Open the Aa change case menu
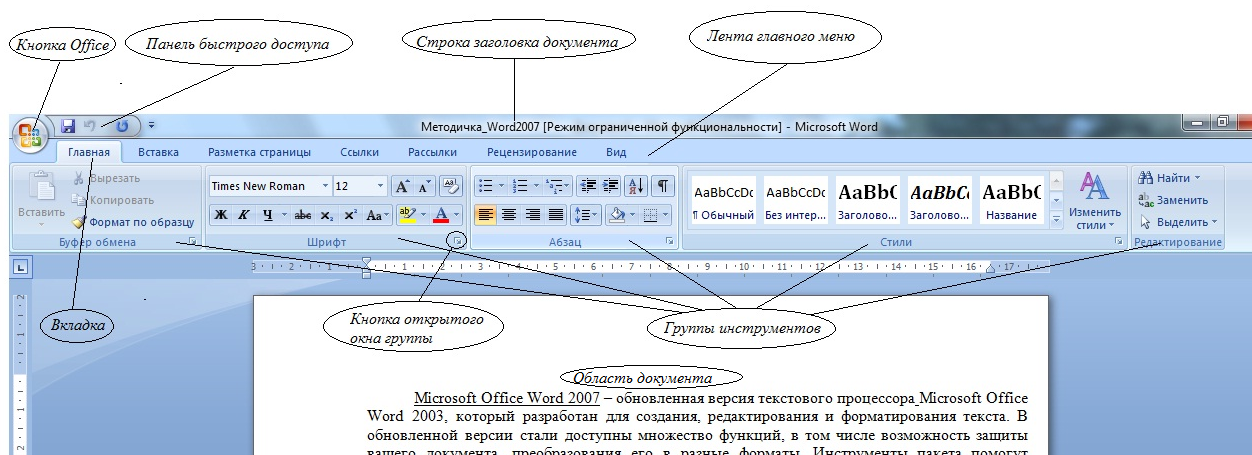Screen dimensions: 1252x455 pyautogui.click(x=377, y=214)
